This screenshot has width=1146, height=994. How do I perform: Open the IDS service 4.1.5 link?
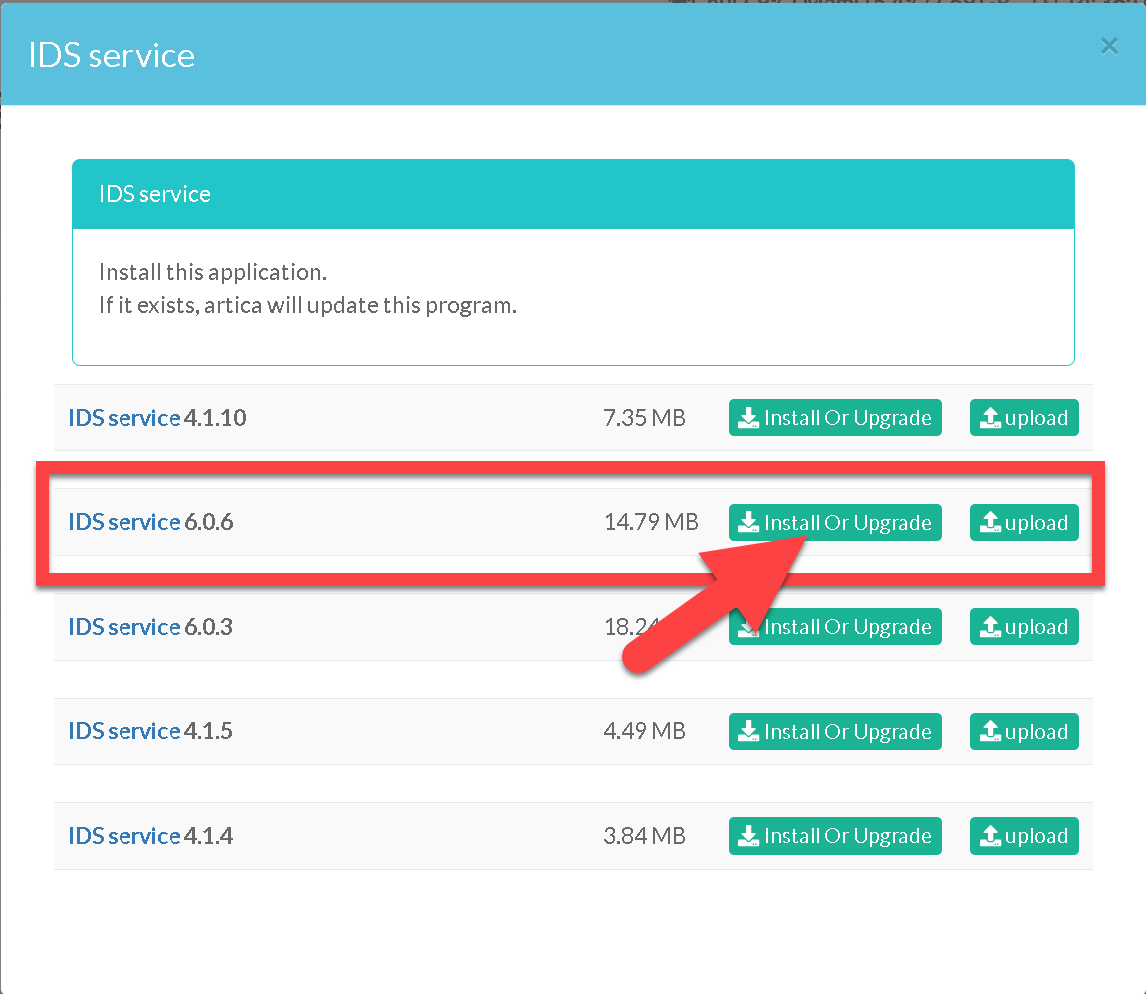[x=124, y=731]
